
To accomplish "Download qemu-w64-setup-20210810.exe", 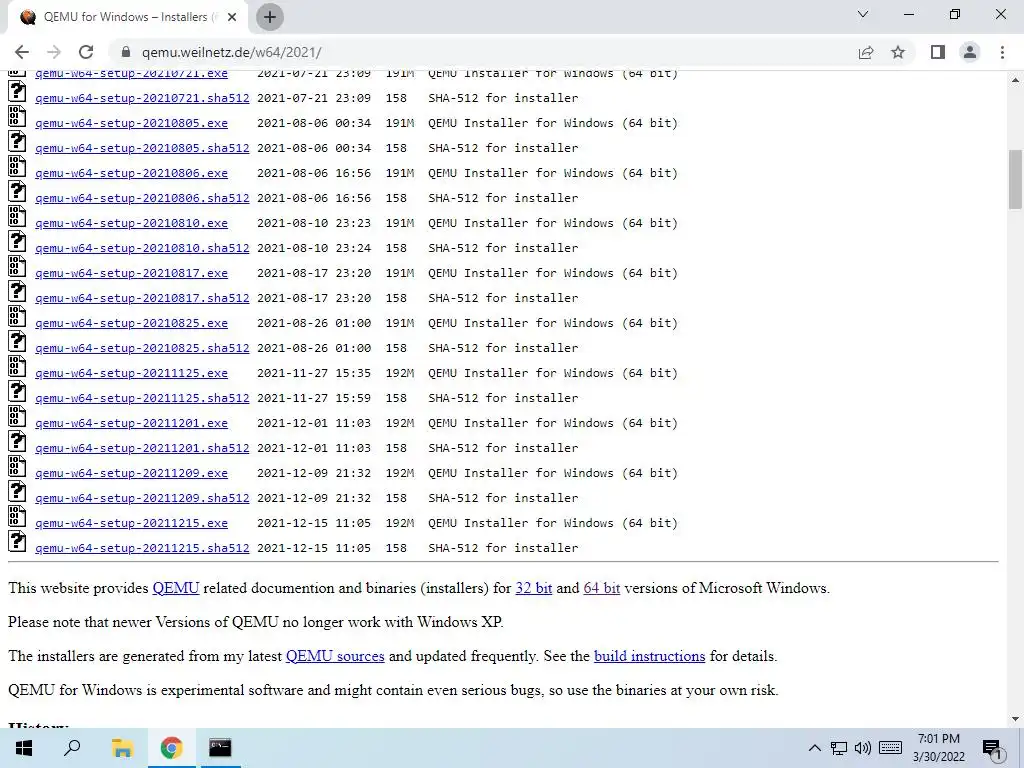I will pyautogui.click(x=131, y=223).
